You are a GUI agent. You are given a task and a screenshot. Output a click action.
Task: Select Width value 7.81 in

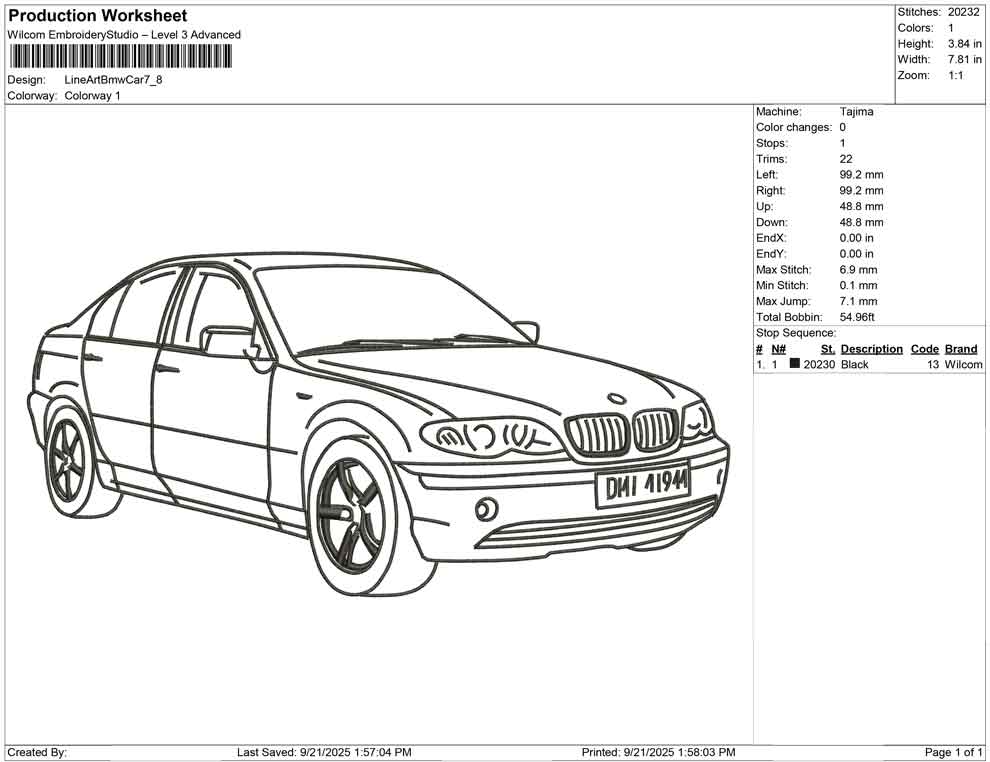tap(964, 59)
